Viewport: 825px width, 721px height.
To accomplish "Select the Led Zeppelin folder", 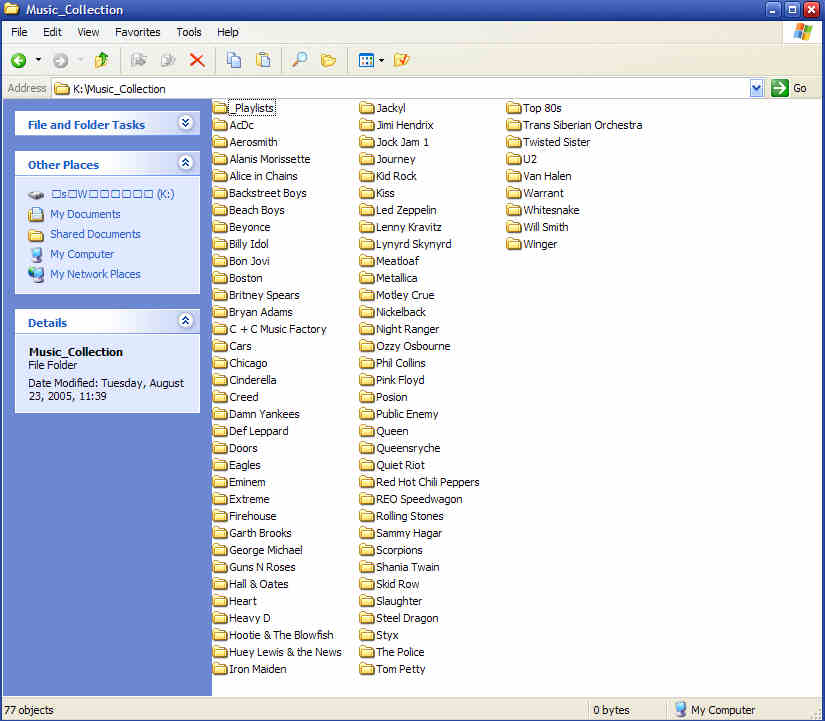I will pyautogui.click(x=405, y=210).
